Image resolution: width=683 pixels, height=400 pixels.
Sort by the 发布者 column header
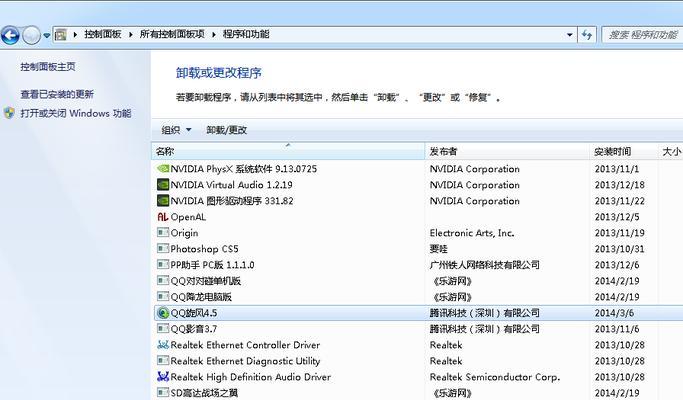click(x=507, y=151)
